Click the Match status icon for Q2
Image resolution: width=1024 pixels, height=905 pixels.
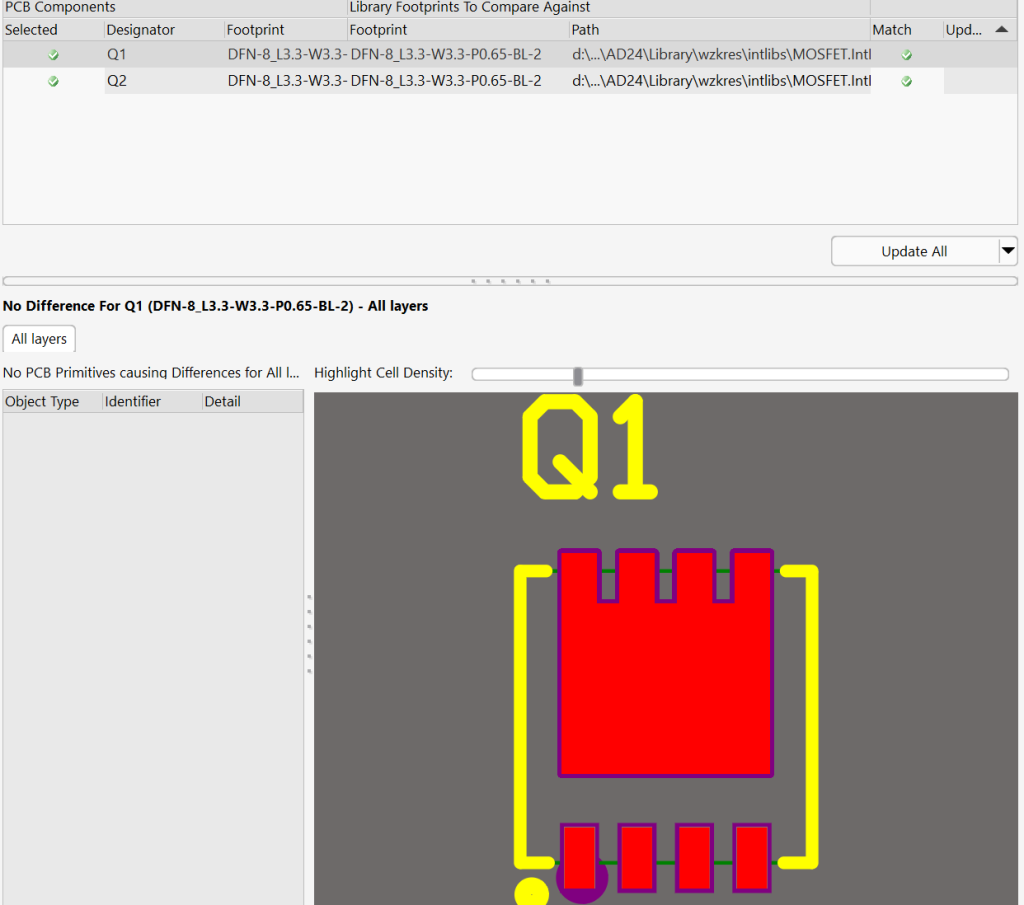point(906,81)
